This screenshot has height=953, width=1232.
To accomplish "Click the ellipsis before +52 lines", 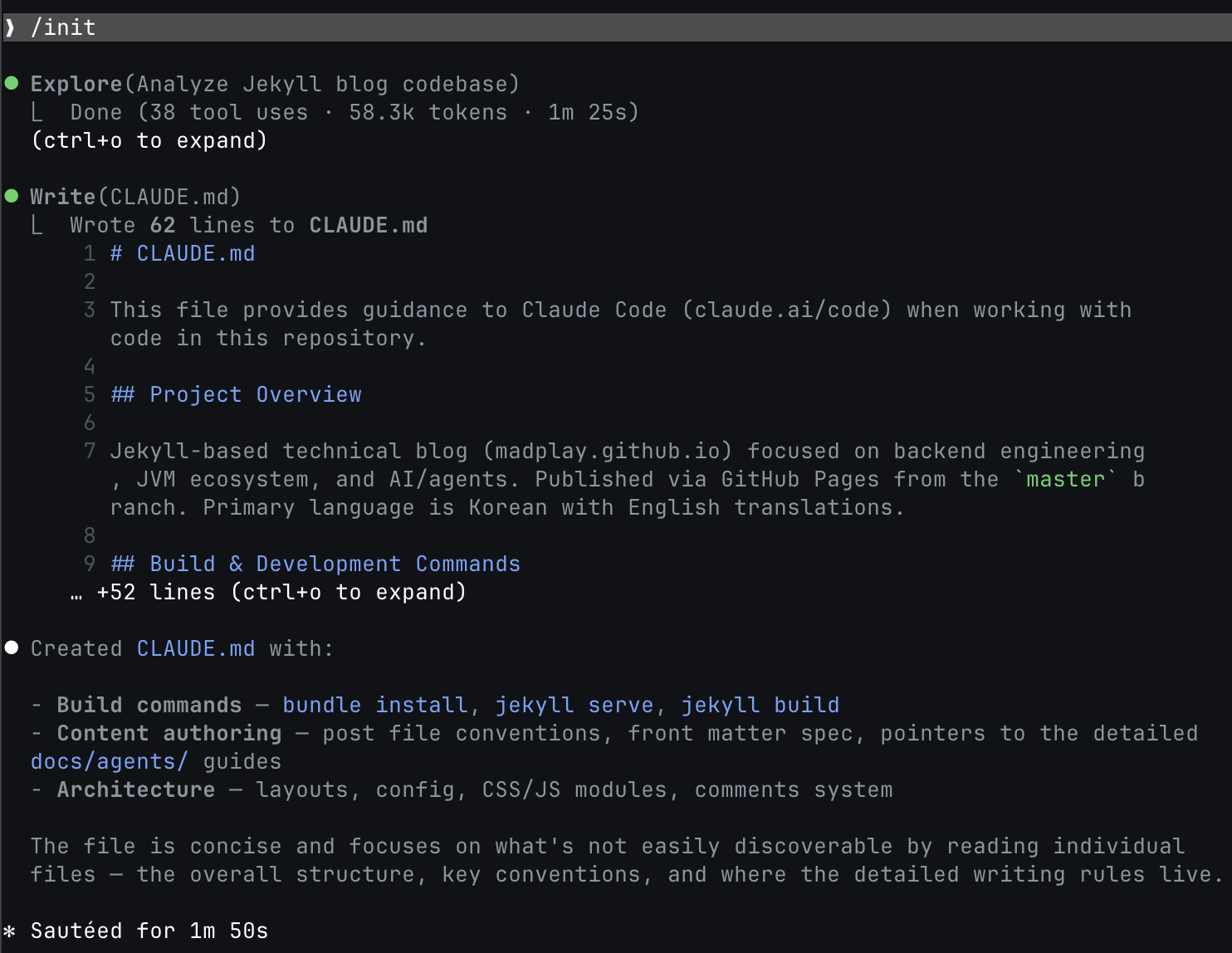I will [x=76, y=593].
